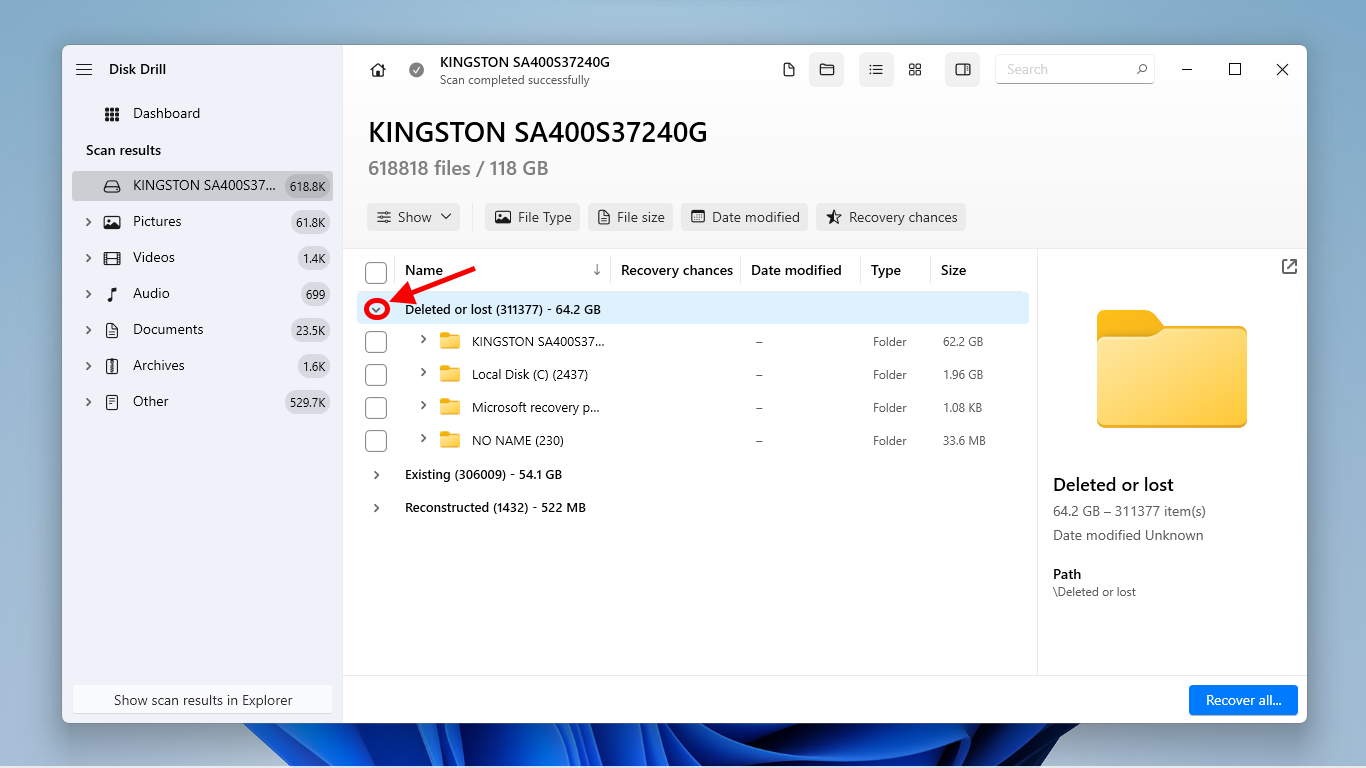Image resolution: width=1366 pixels, height=768 pixels.
Task: Click the Audio music note icon
Action: (112, 294)
